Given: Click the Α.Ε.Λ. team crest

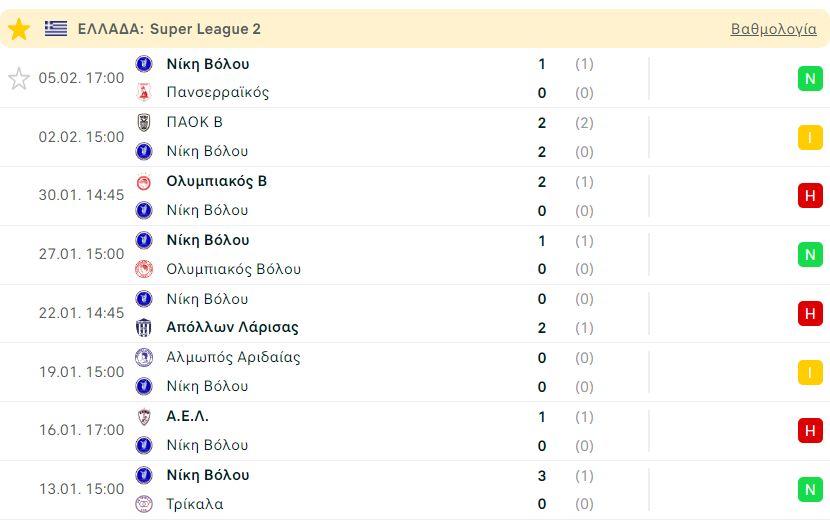Looking at the screenshot, I should [x=144, y=416].
